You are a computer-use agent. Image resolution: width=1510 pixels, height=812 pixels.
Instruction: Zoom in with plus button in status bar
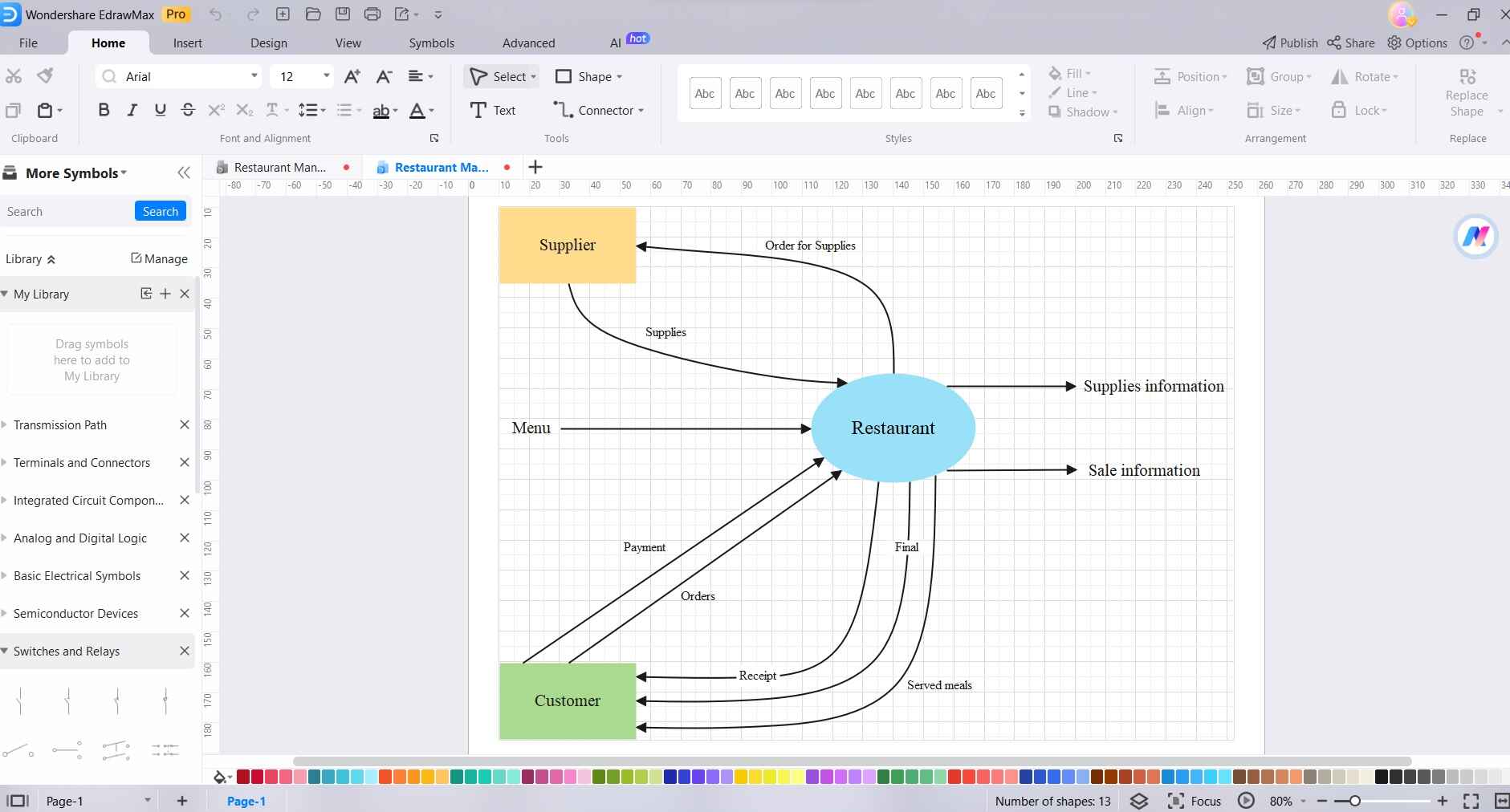click(x=1443, y=801)
